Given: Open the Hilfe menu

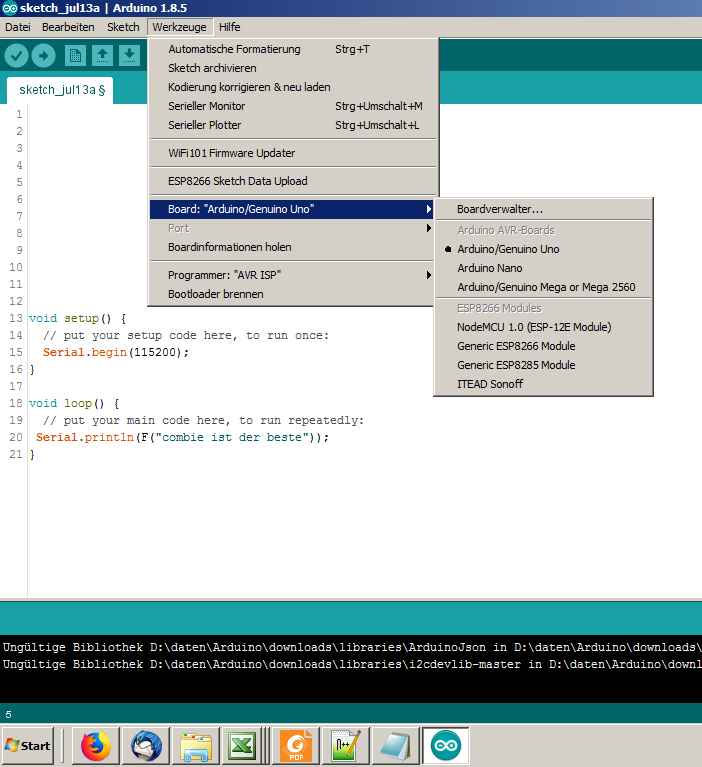Looking at the screenshot, I should tap(229, 27).
